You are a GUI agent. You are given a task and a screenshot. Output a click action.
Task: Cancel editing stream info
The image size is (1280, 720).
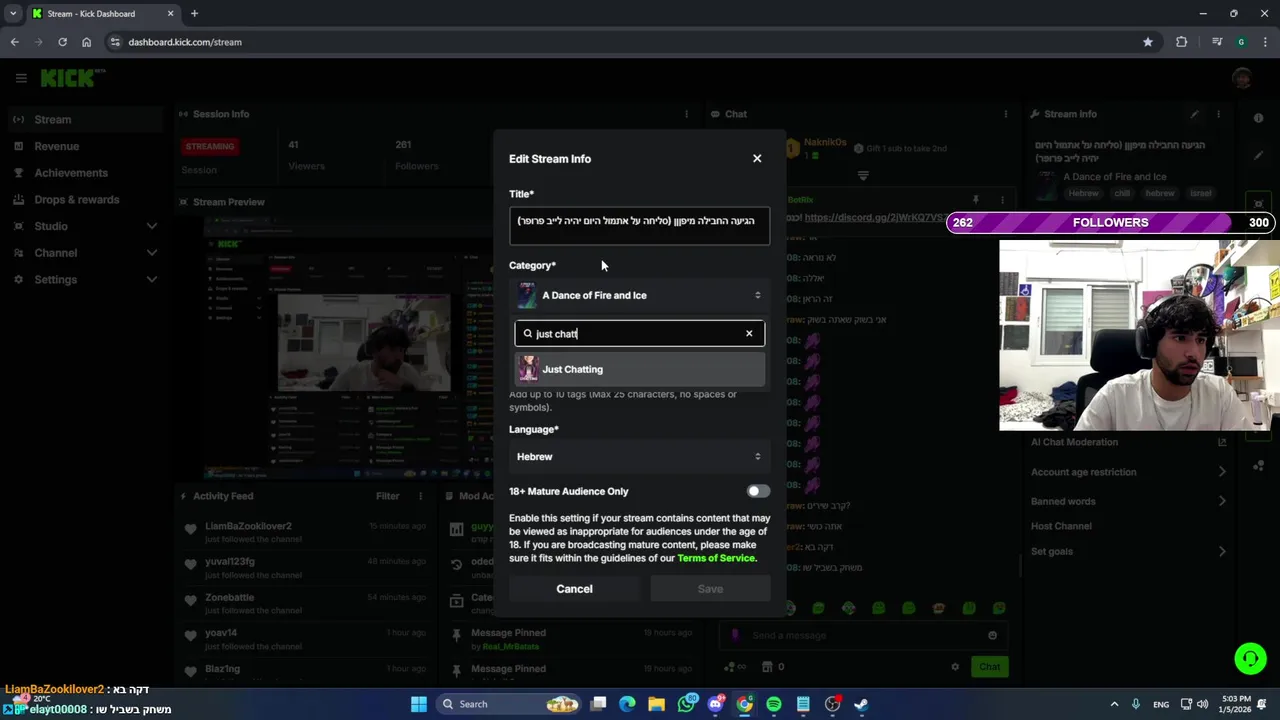[574, 589]
